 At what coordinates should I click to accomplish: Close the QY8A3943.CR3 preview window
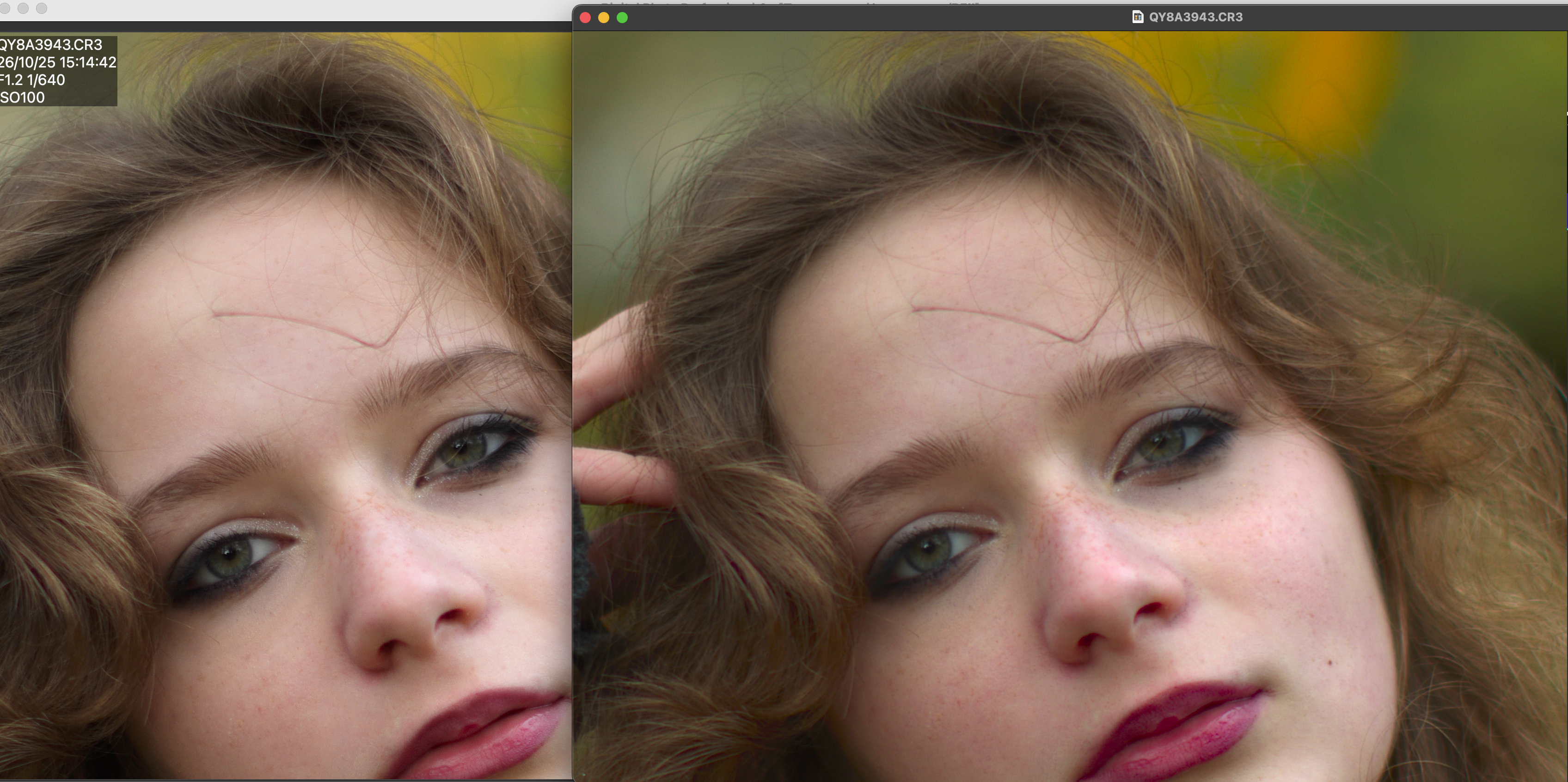click(x=586, y=18)
